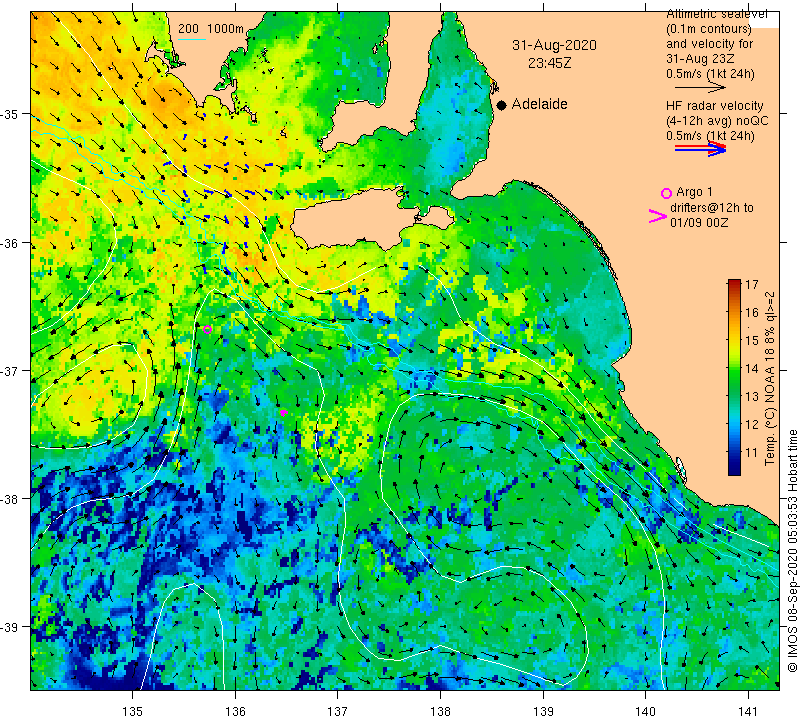Click Kangaroo Island on the map

(357, 217)
